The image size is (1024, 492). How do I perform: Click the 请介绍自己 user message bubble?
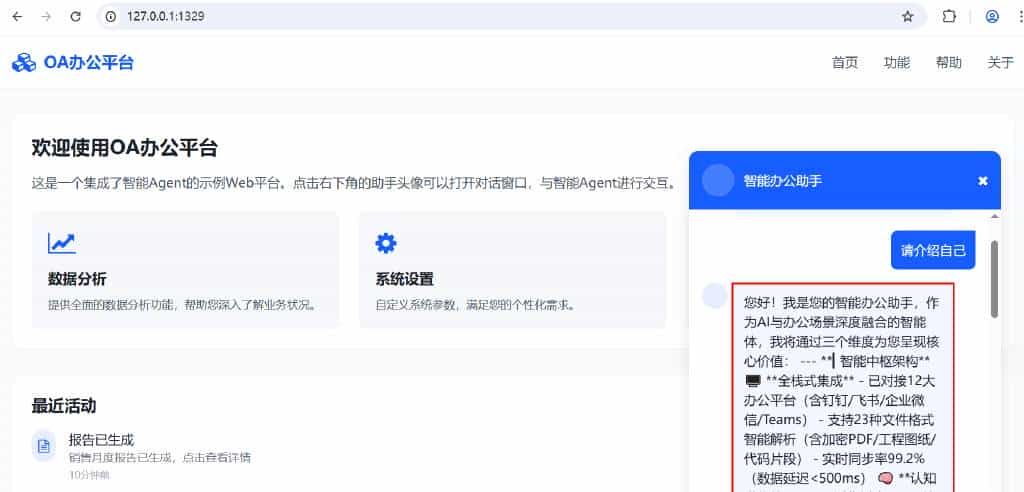933,250
